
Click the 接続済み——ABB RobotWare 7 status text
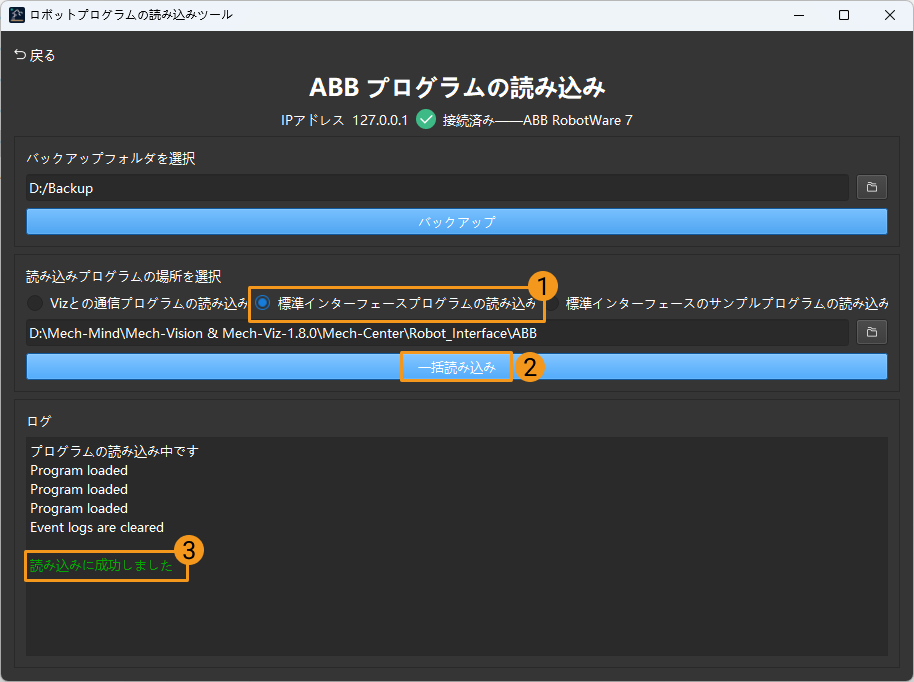(x=537, y=120)
